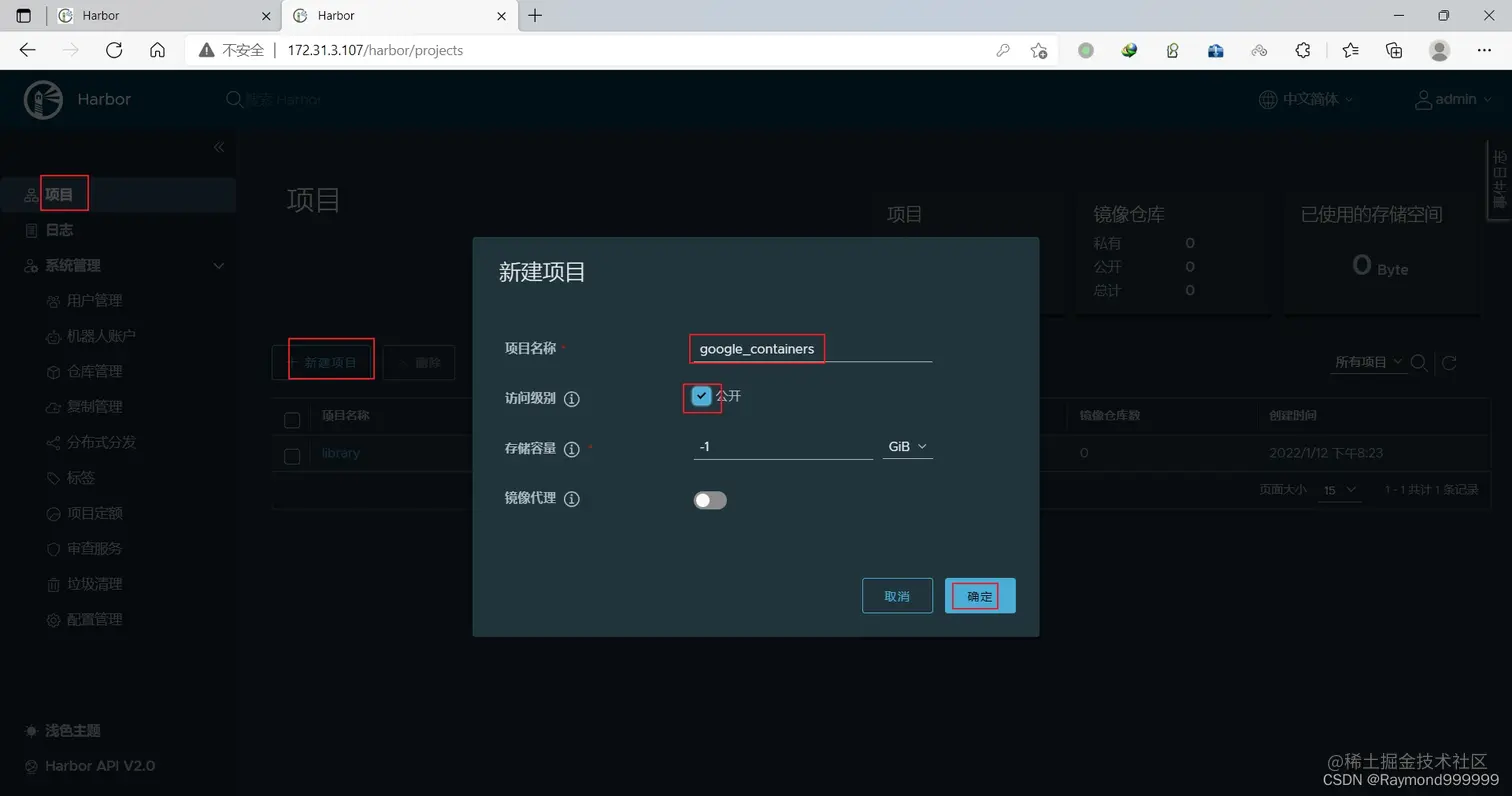The image size is (1512, 796).
Task: Click the 垃圾清理 sidebar icon
Action: click(x=53, y=583)
